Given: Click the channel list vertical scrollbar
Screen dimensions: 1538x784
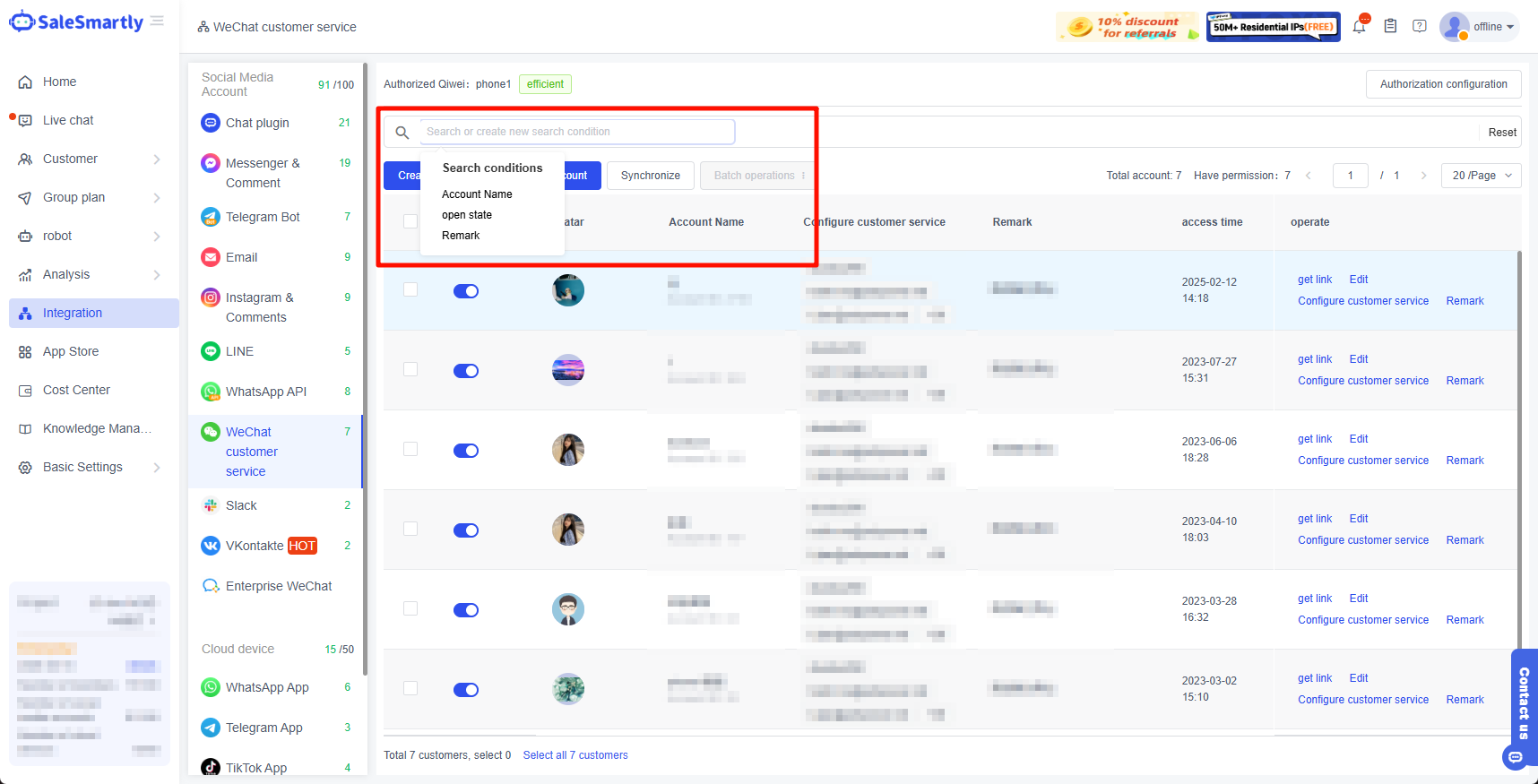Looking at the screenshot, I should [x=364, y=358].
